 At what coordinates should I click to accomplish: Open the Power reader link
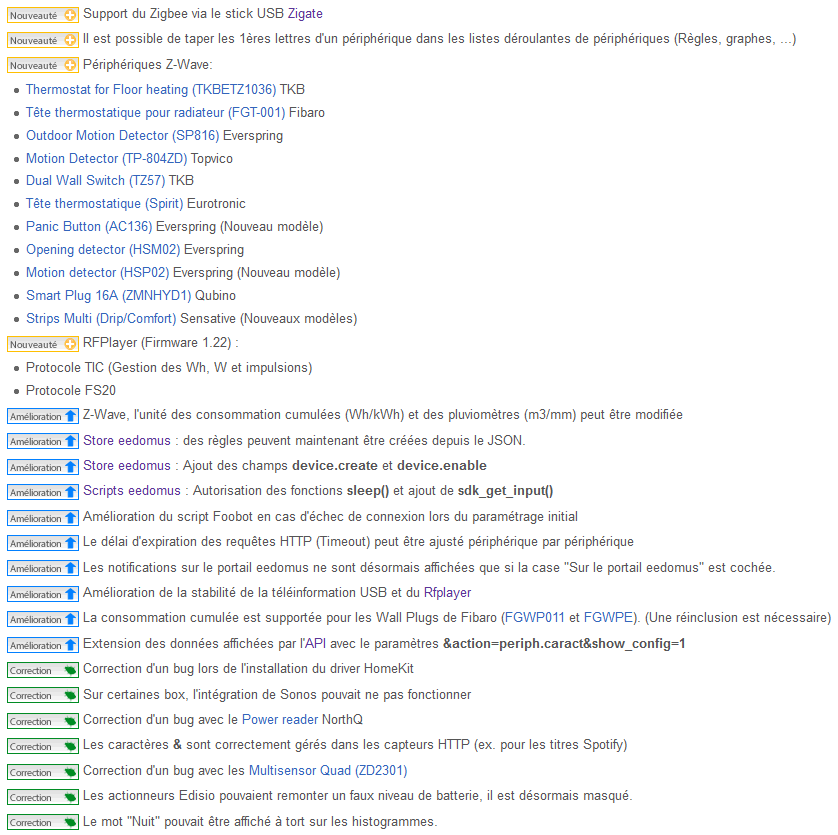280,720
